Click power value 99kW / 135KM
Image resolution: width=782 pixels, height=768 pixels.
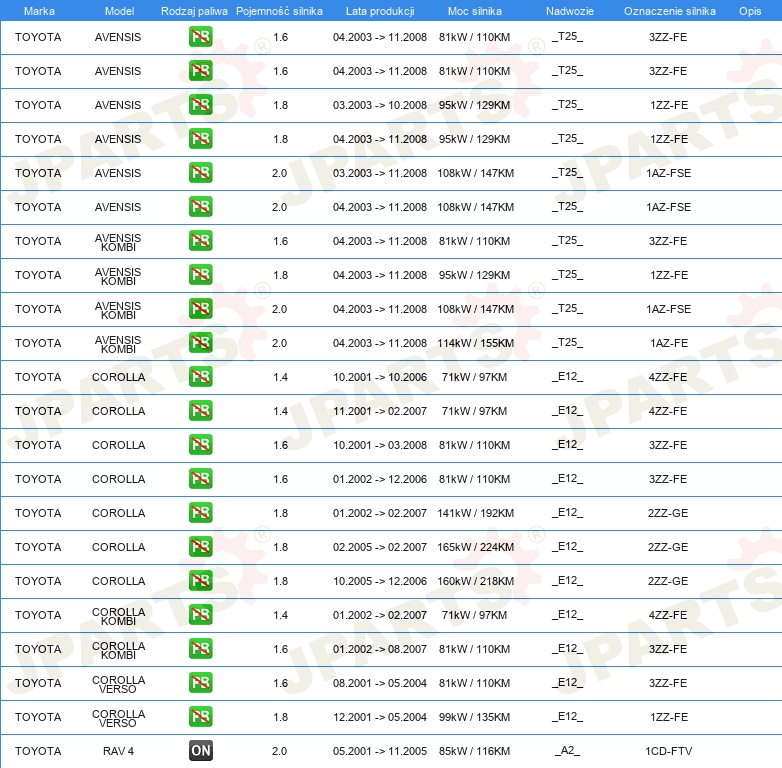474,717
